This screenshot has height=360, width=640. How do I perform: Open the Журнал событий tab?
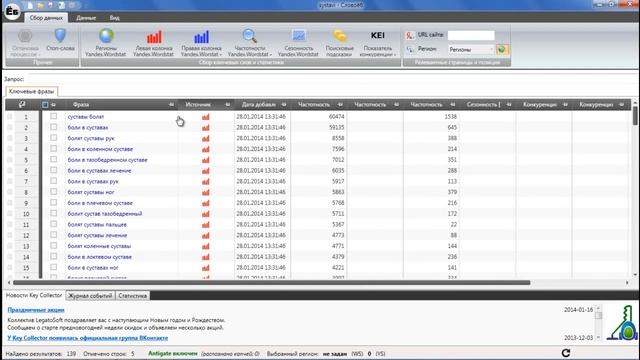(90, 296)
